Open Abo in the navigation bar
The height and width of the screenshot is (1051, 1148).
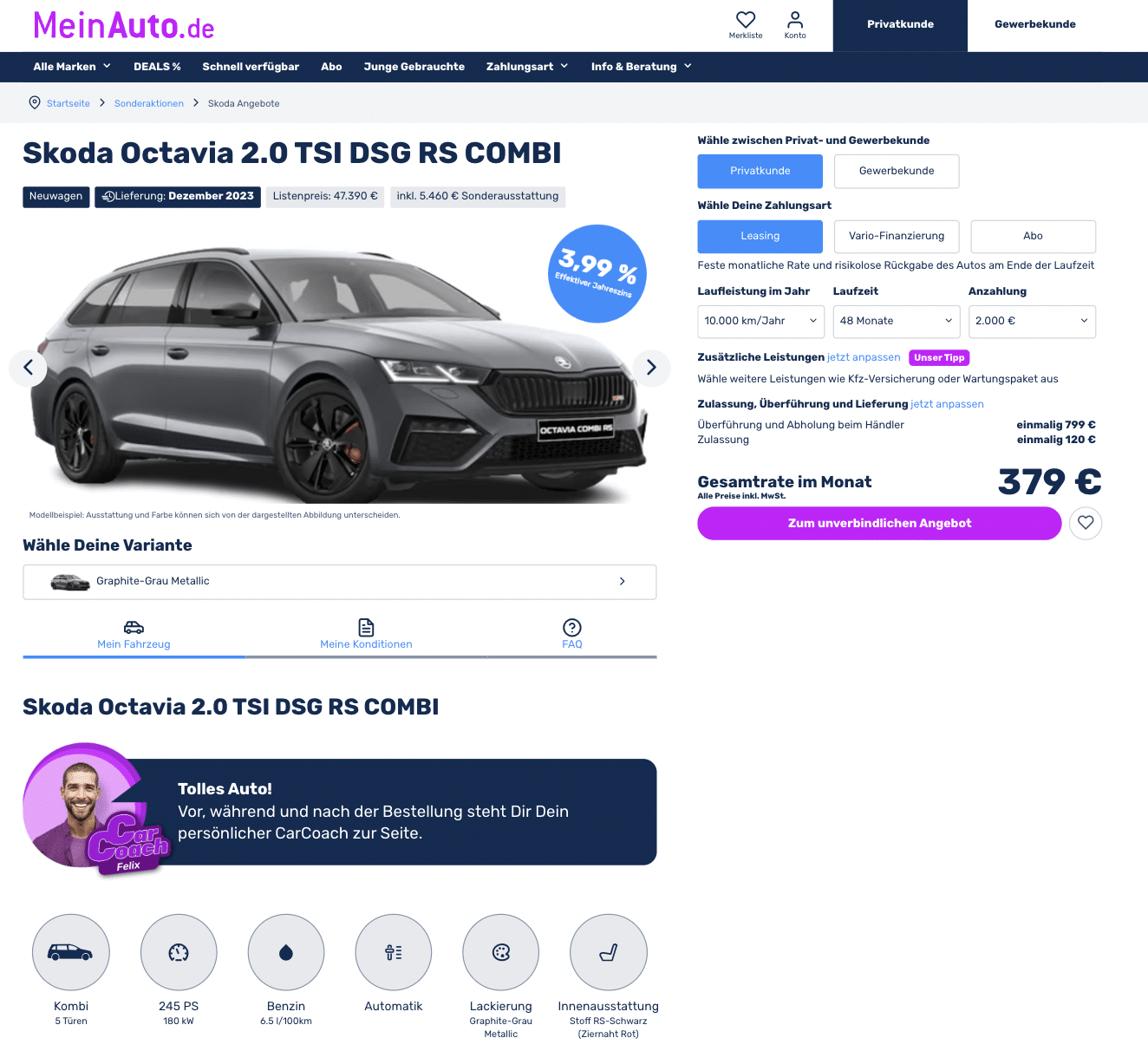[x=331, y=67]
